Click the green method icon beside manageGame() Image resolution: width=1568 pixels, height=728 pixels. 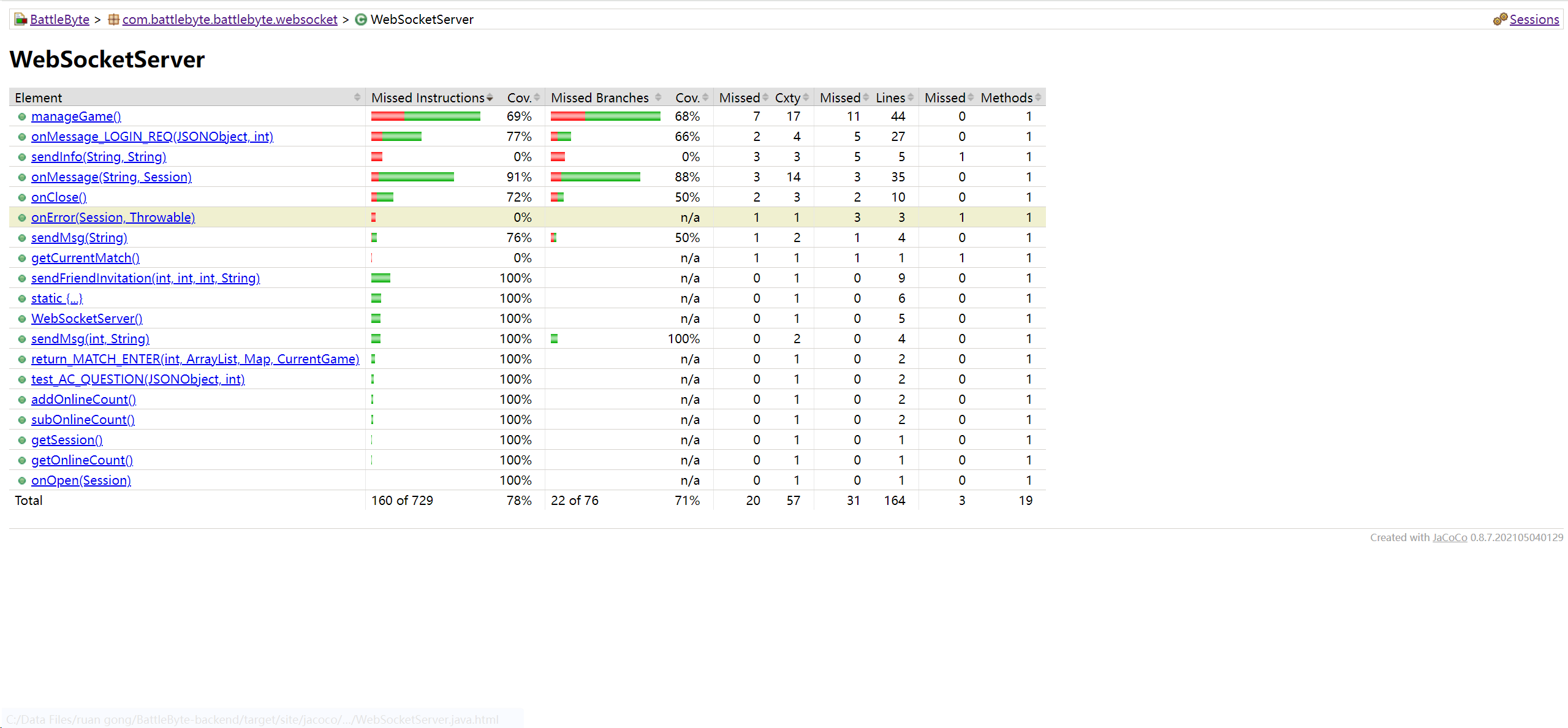coord(22,116)
